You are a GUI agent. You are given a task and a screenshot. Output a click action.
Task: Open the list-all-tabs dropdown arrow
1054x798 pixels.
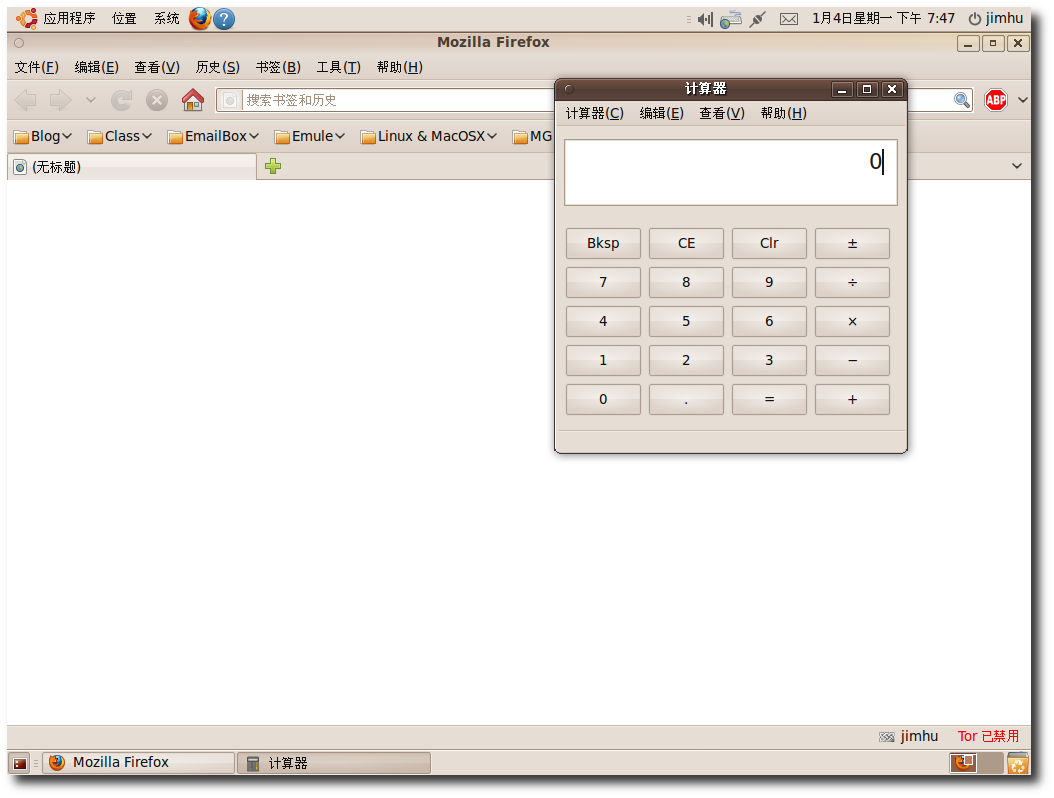pyautogui.click(x=1017, y=166)
